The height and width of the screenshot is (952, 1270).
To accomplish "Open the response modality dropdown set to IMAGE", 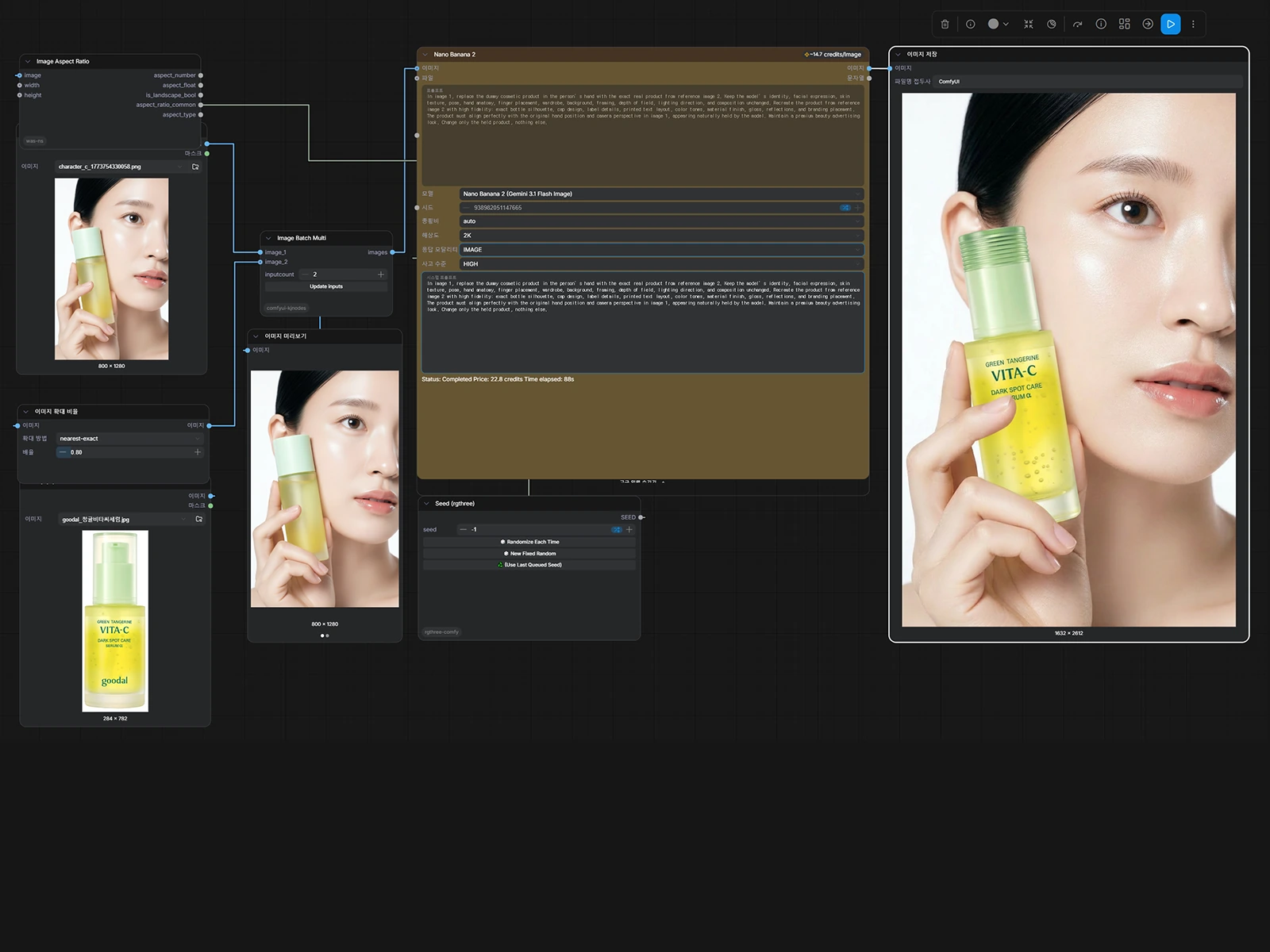I will point(661,250).
